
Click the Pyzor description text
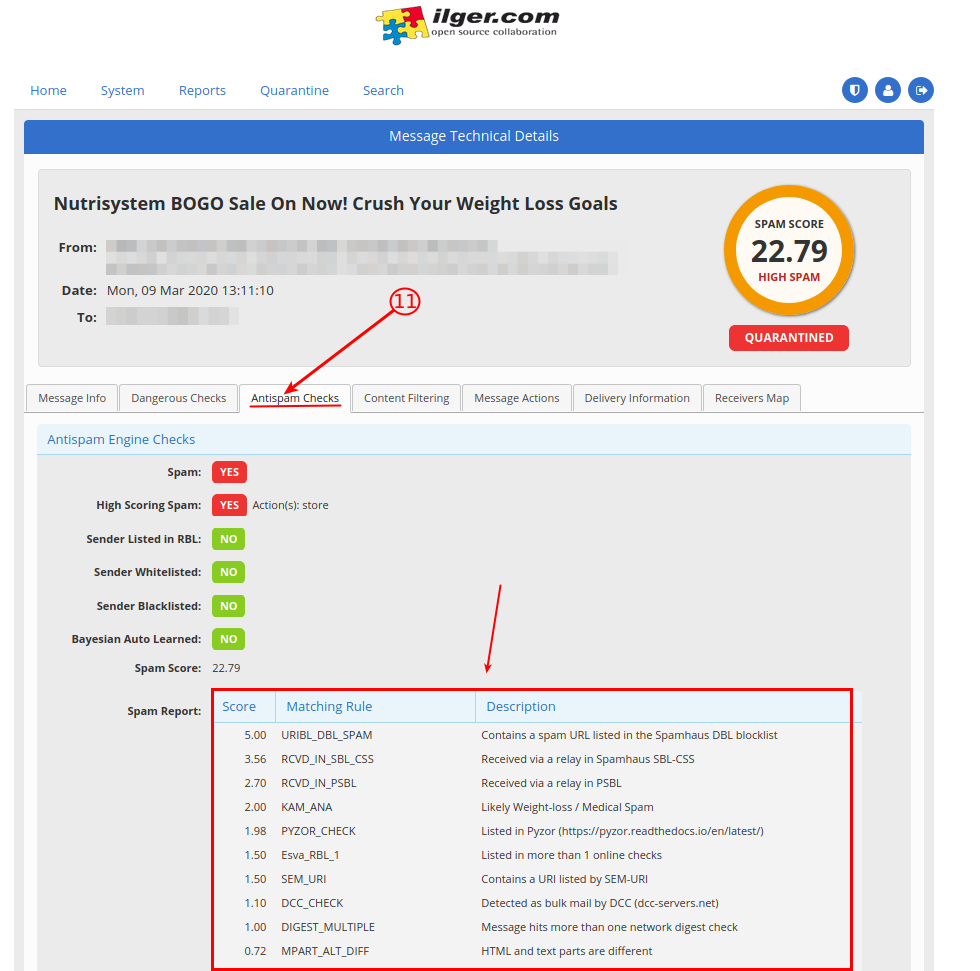tap(622, 831)
